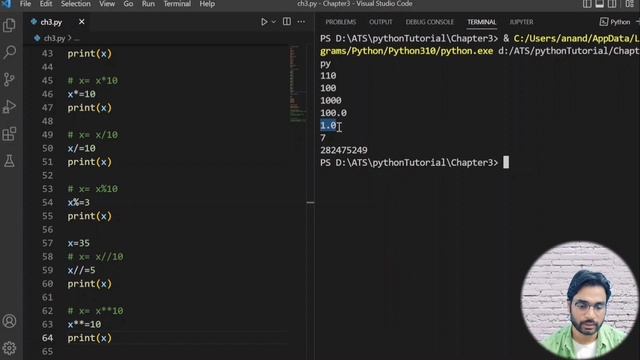Viewport: 640px width, 360px height.
Task: Click the 100.0 terminal output line
Action: pyautogui.click(x=333, y=113)
